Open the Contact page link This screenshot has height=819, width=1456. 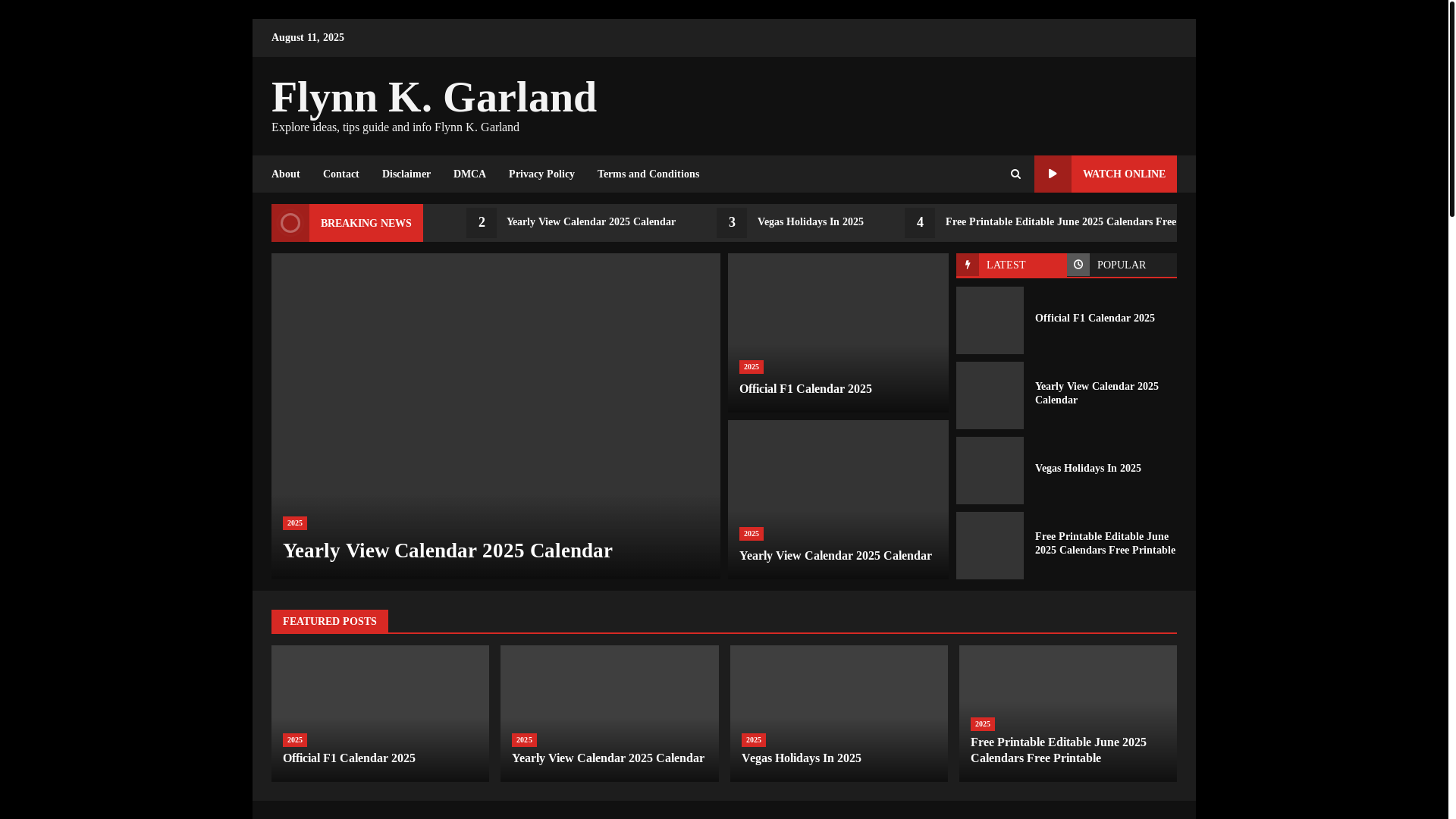(x=341, y=174)
